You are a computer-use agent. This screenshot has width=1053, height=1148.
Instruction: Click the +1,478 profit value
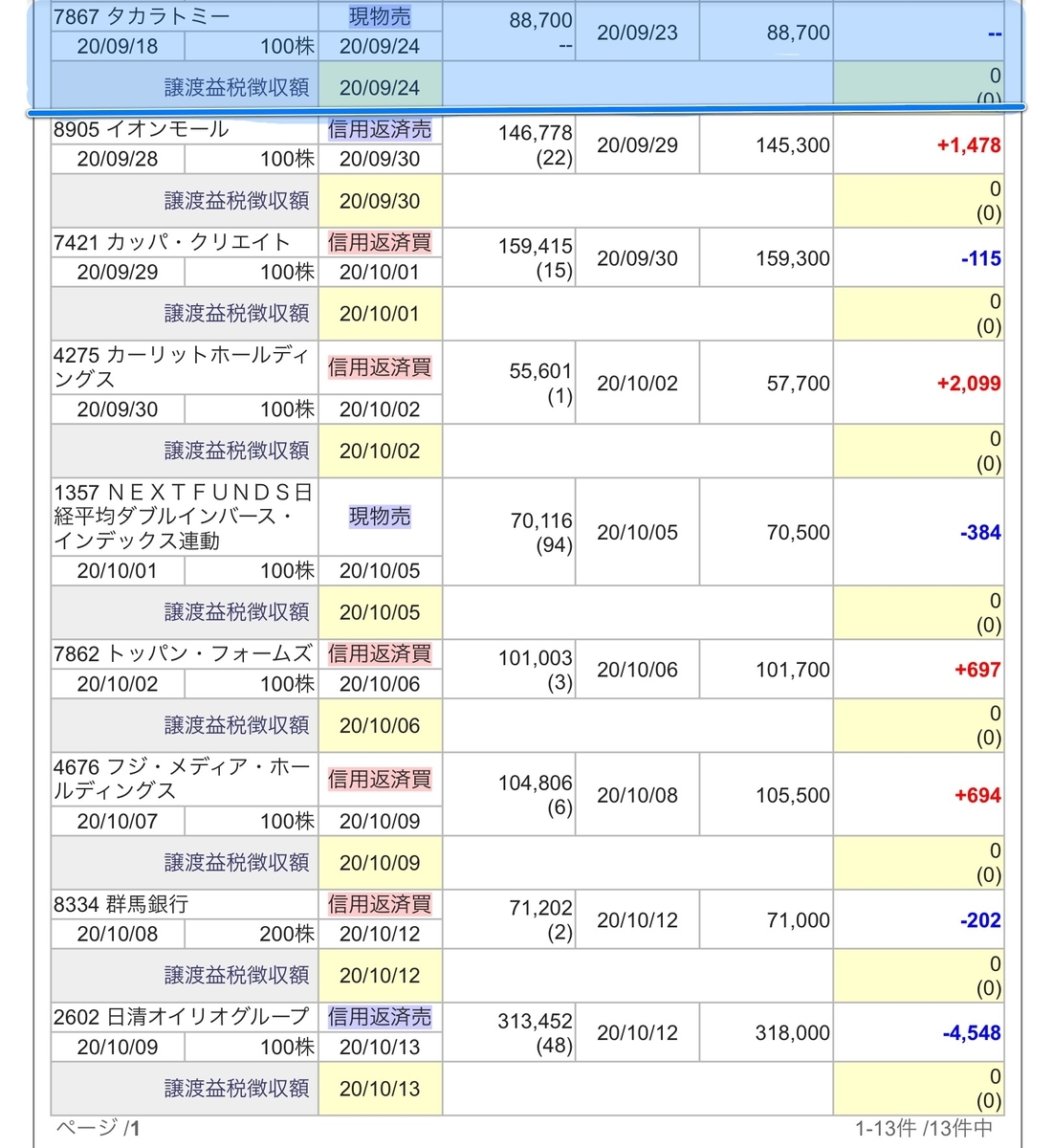pyautogui.click(x=969, y=145)
